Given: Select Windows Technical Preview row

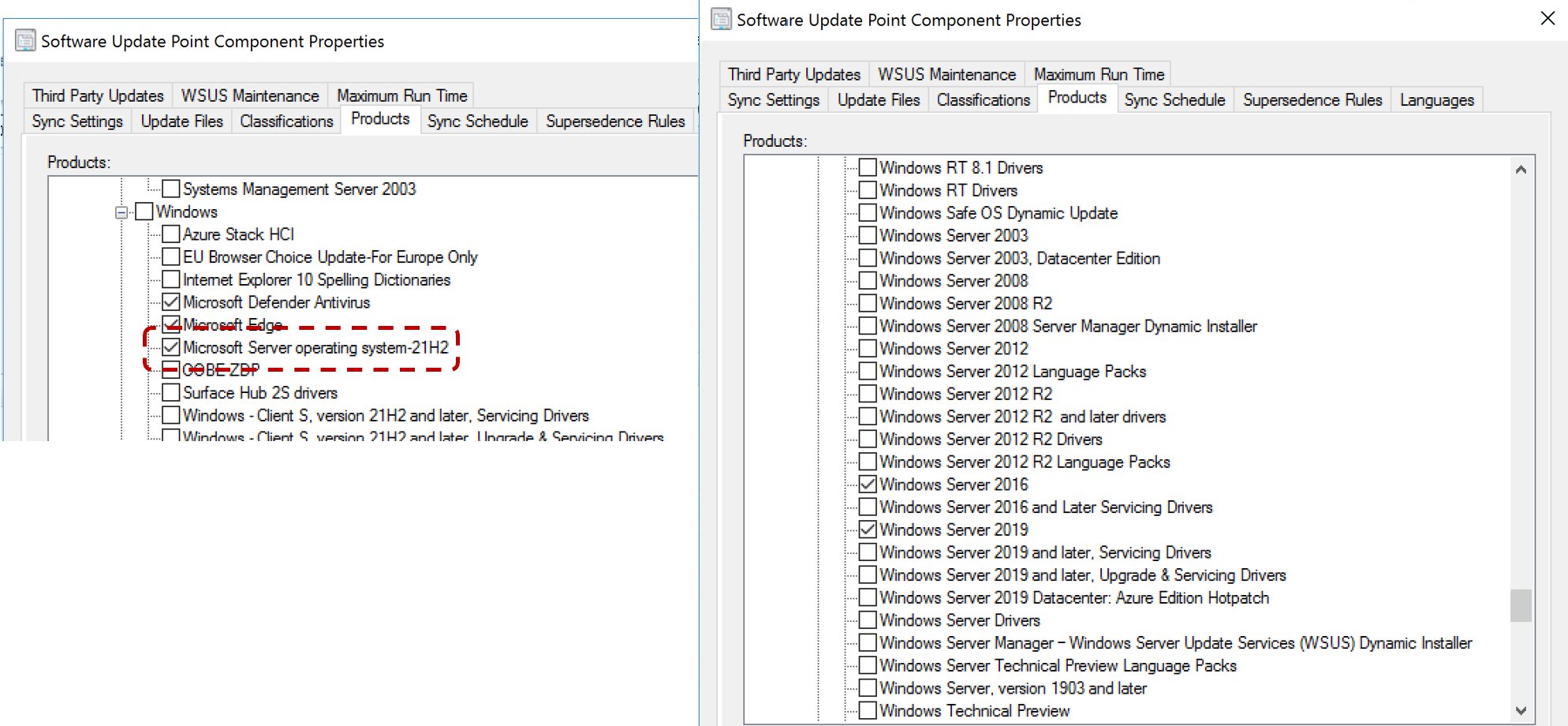Looking at the screenshot, I should click(975, 711).
